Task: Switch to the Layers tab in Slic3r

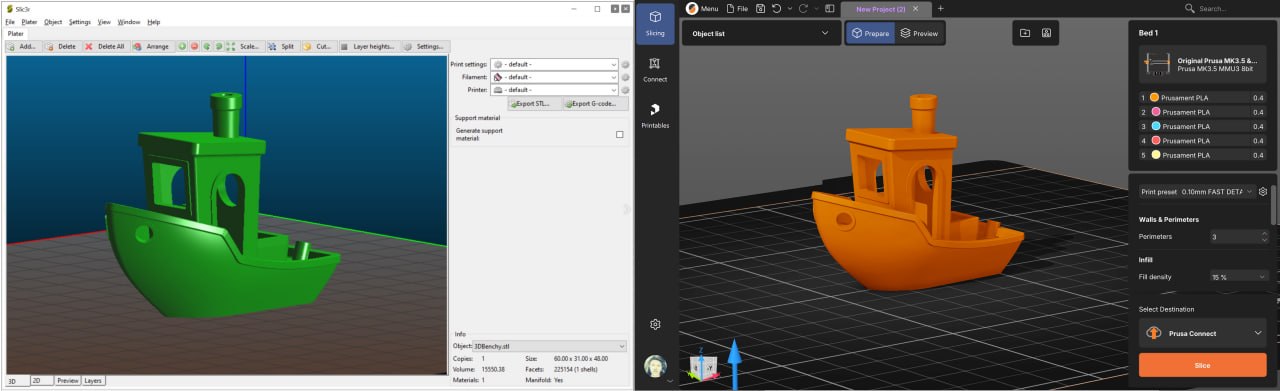Action: point(93,381)
